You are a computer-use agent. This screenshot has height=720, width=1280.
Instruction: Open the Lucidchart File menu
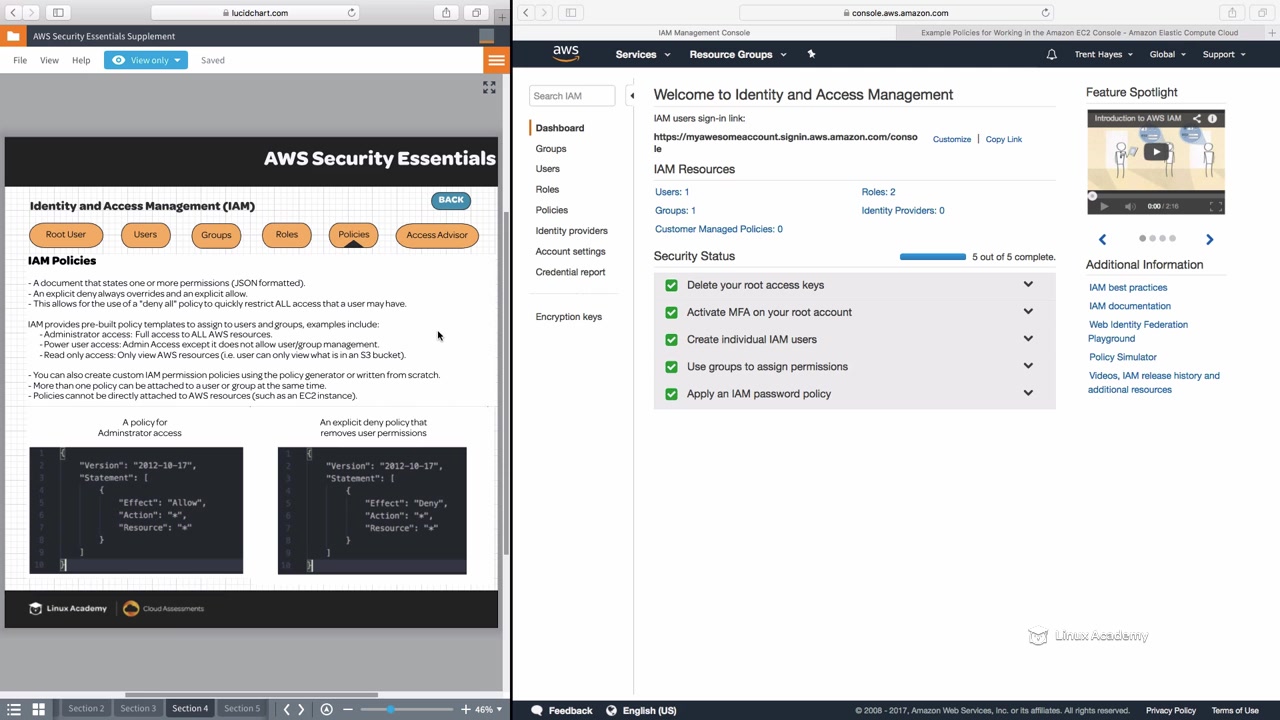coord(20,60)
